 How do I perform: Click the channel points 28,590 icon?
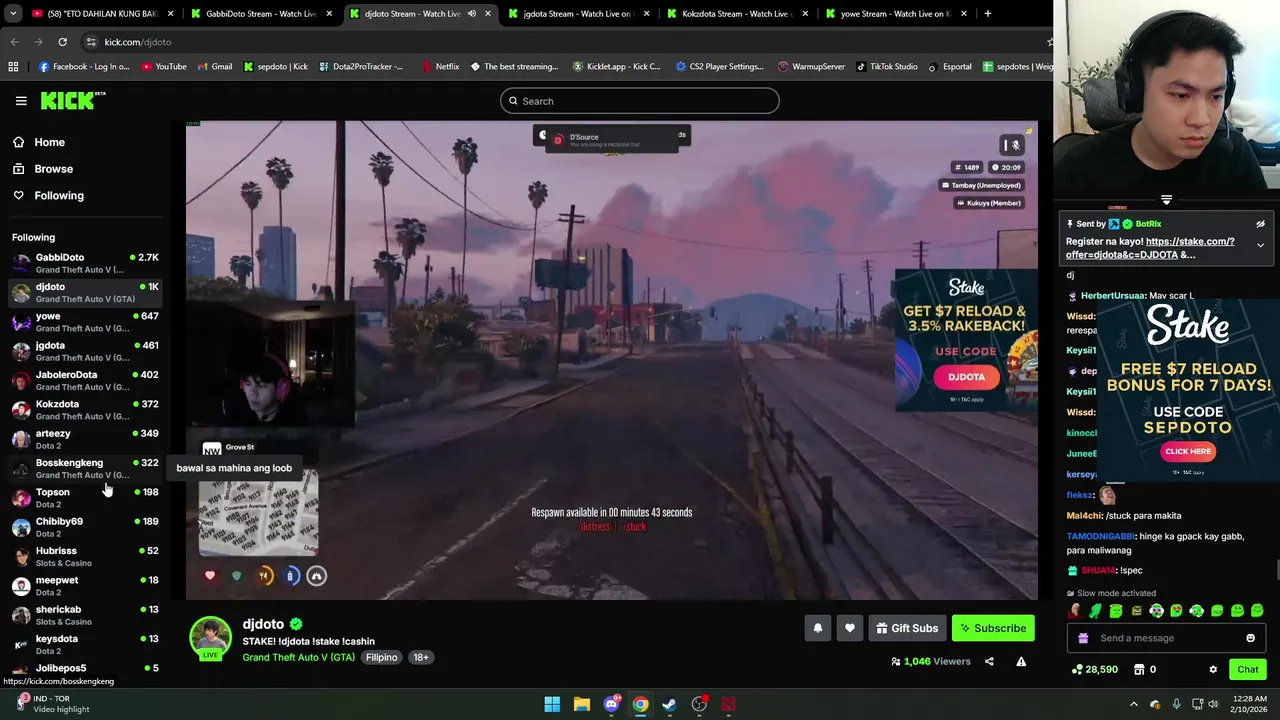click(x=1077, y=670)
